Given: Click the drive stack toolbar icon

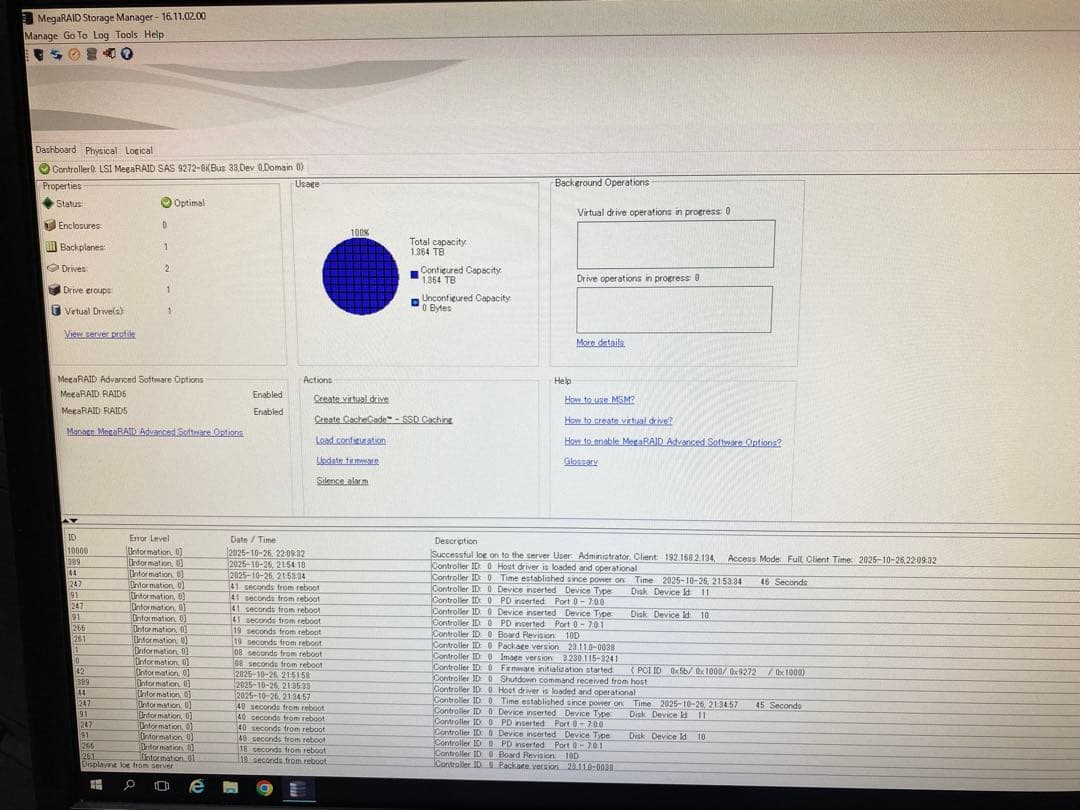Looking at the screenshot, I should [91, 54].
